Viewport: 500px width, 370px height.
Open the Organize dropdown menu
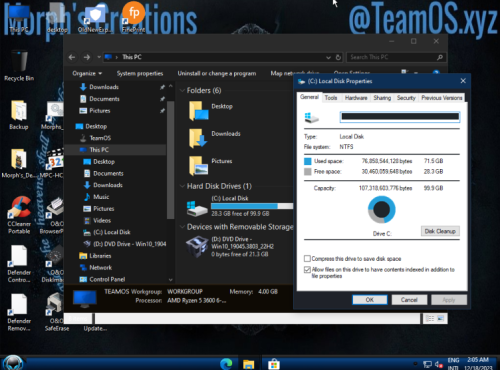[87, 73]
